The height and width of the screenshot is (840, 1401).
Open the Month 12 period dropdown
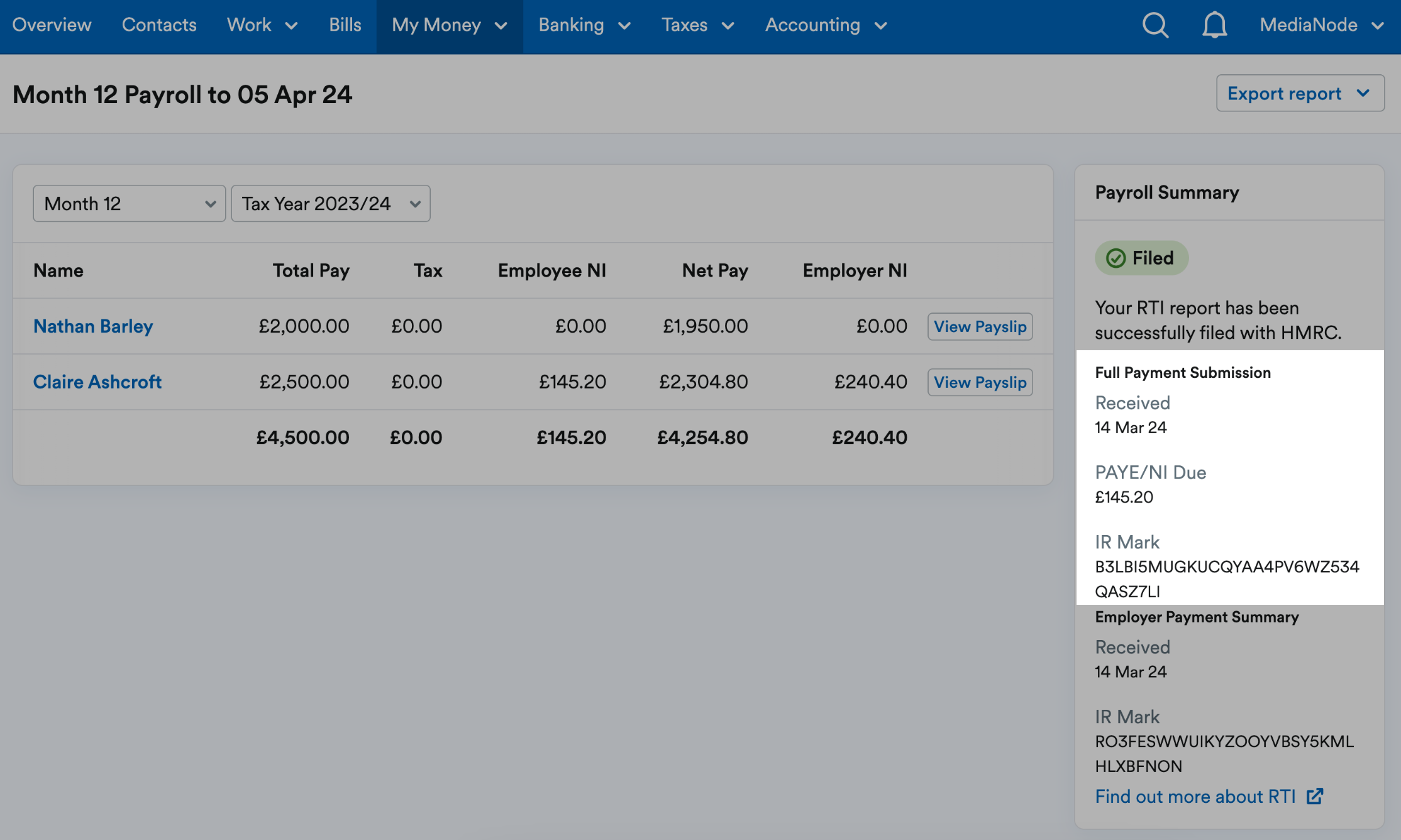[129, 203]
